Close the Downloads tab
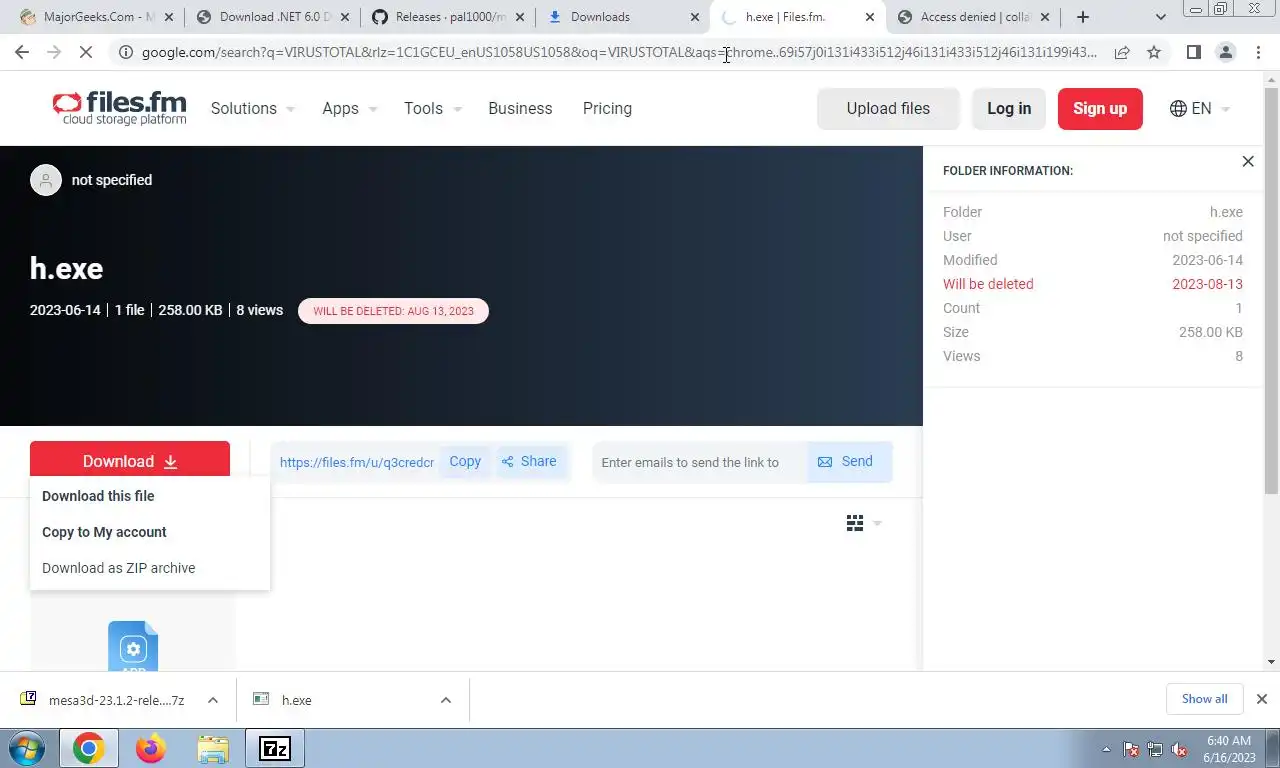The width and height of the screenshot is (1280, 768). (695, 17)
